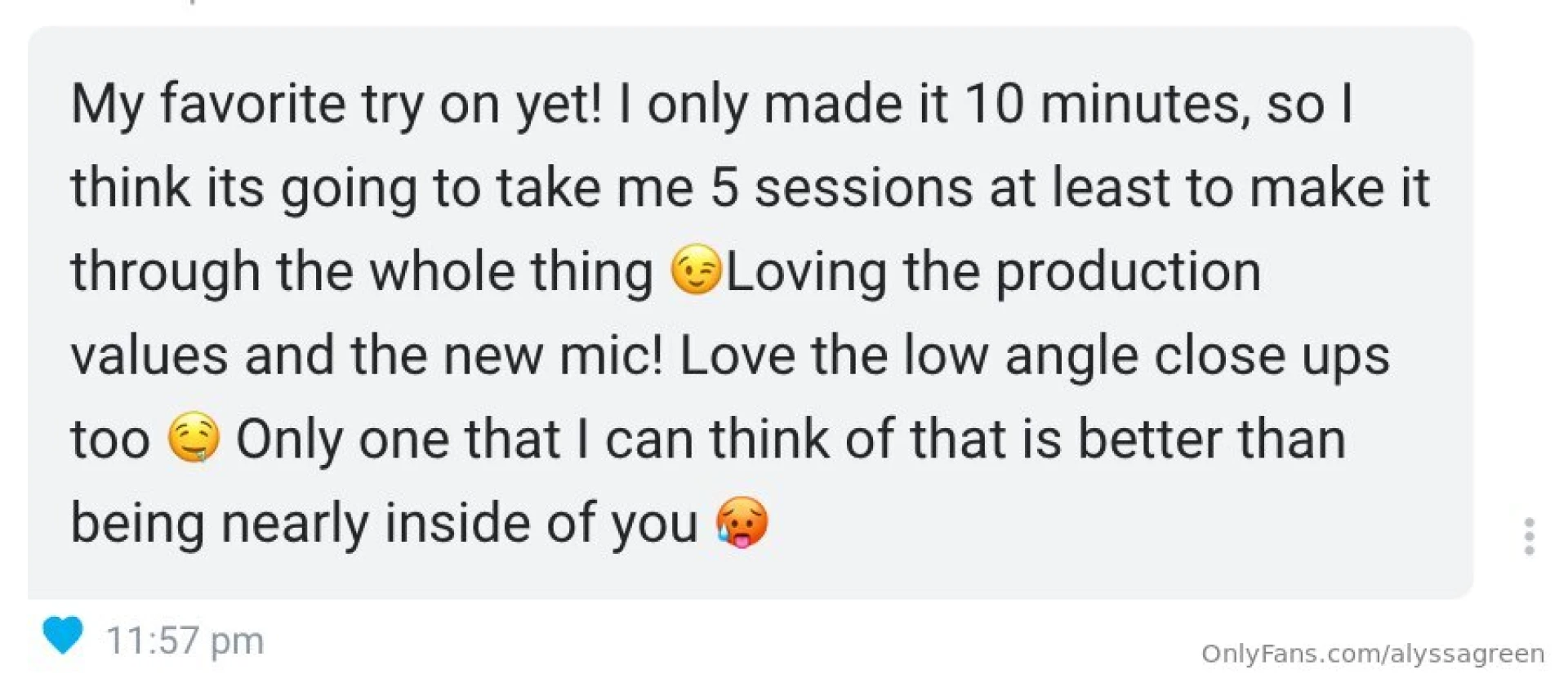Click the hot sweating face emoji
Screen dimensions: 1568x692
point(742,522)
